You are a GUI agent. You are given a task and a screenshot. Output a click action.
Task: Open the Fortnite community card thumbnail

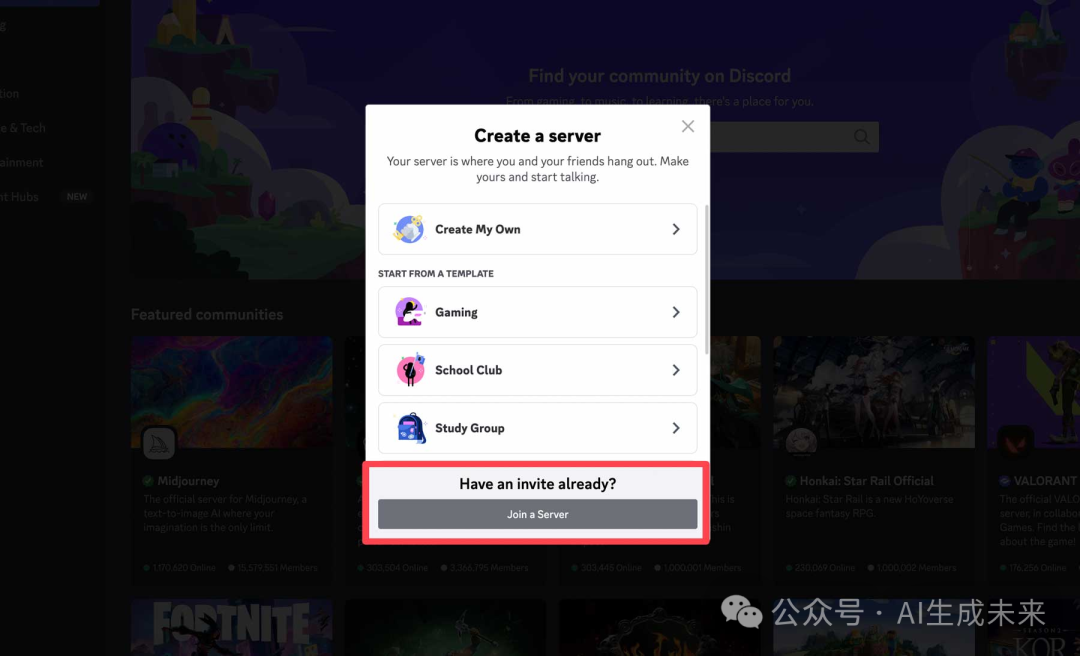(231, 627)
